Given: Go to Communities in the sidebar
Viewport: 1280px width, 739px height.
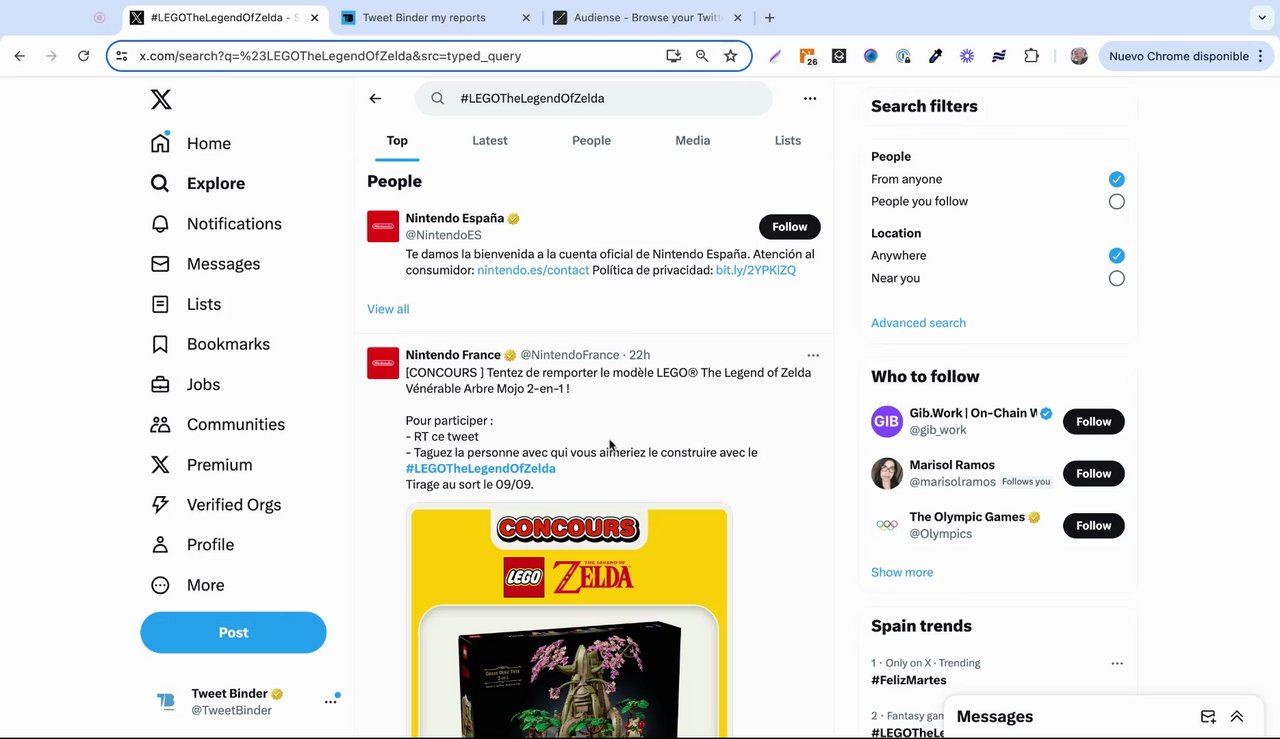Looking at the screenshot, I should coord(160,424).
